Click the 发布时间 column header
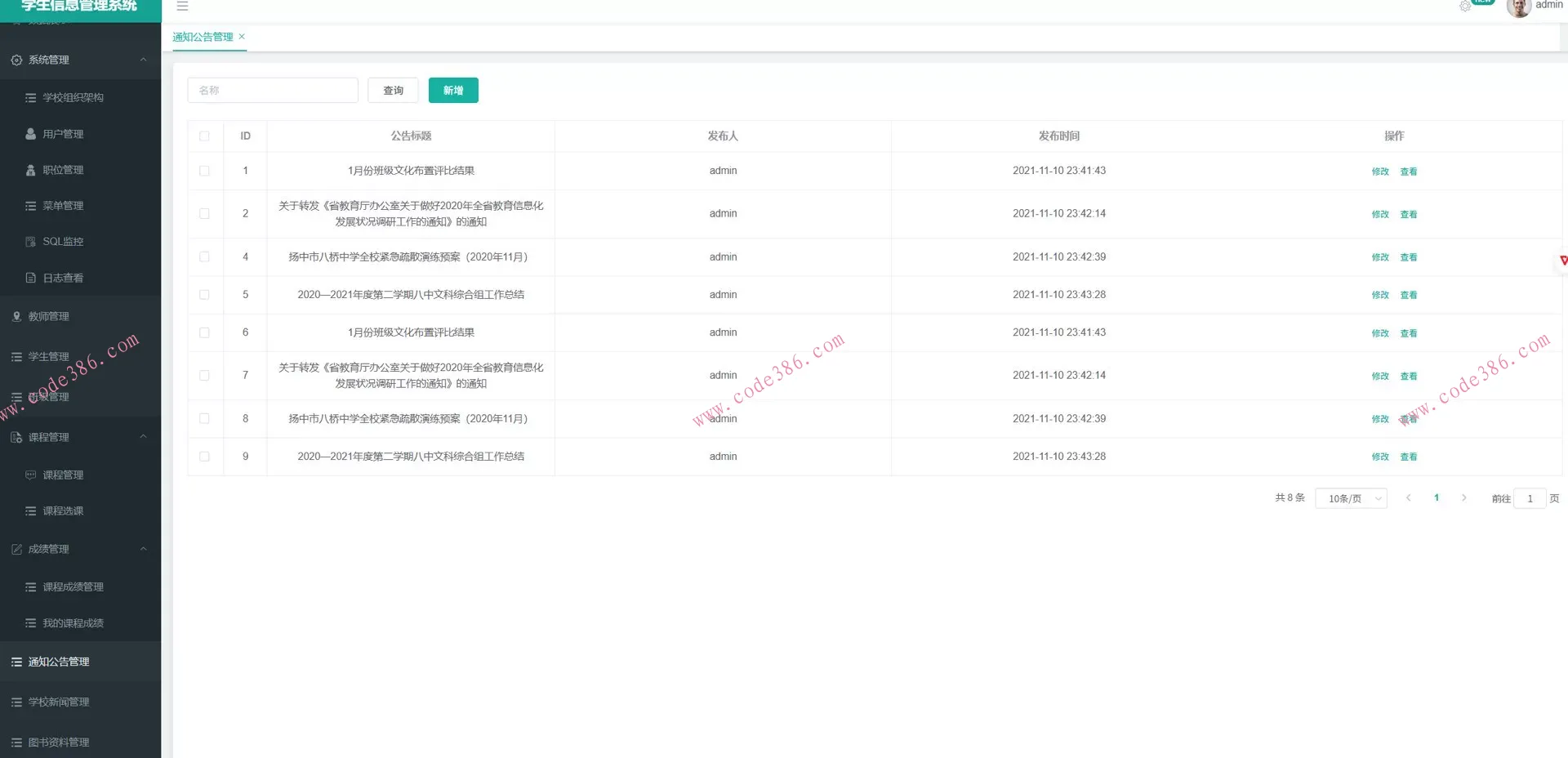The image size is (1568, 758). [x=1059, y=136]
